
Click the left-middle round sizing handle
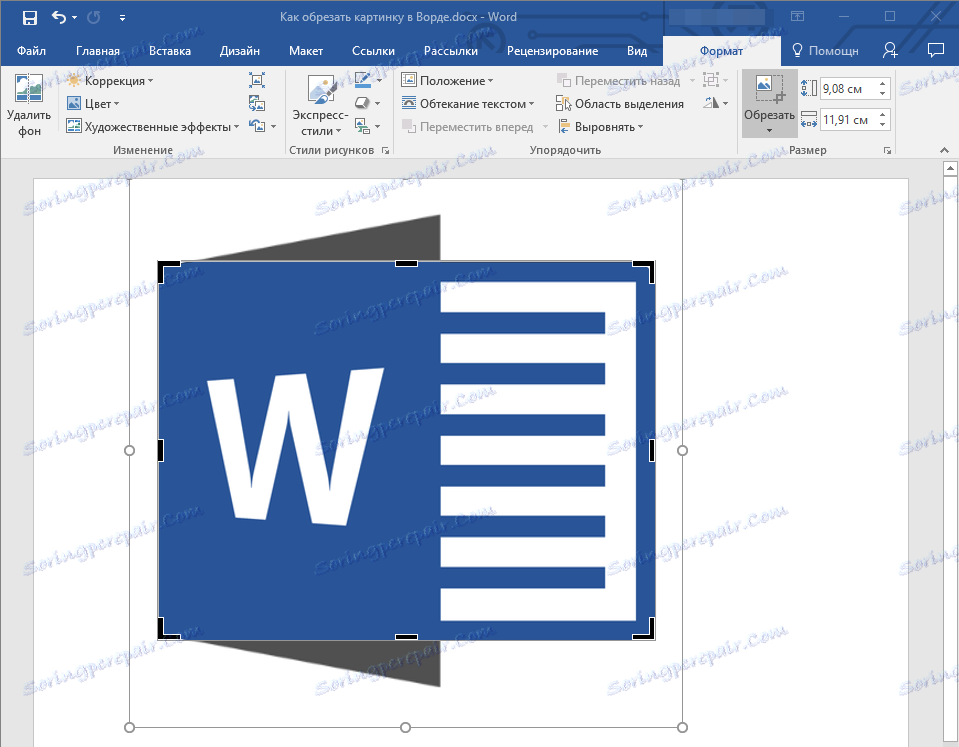coord(129,450)
